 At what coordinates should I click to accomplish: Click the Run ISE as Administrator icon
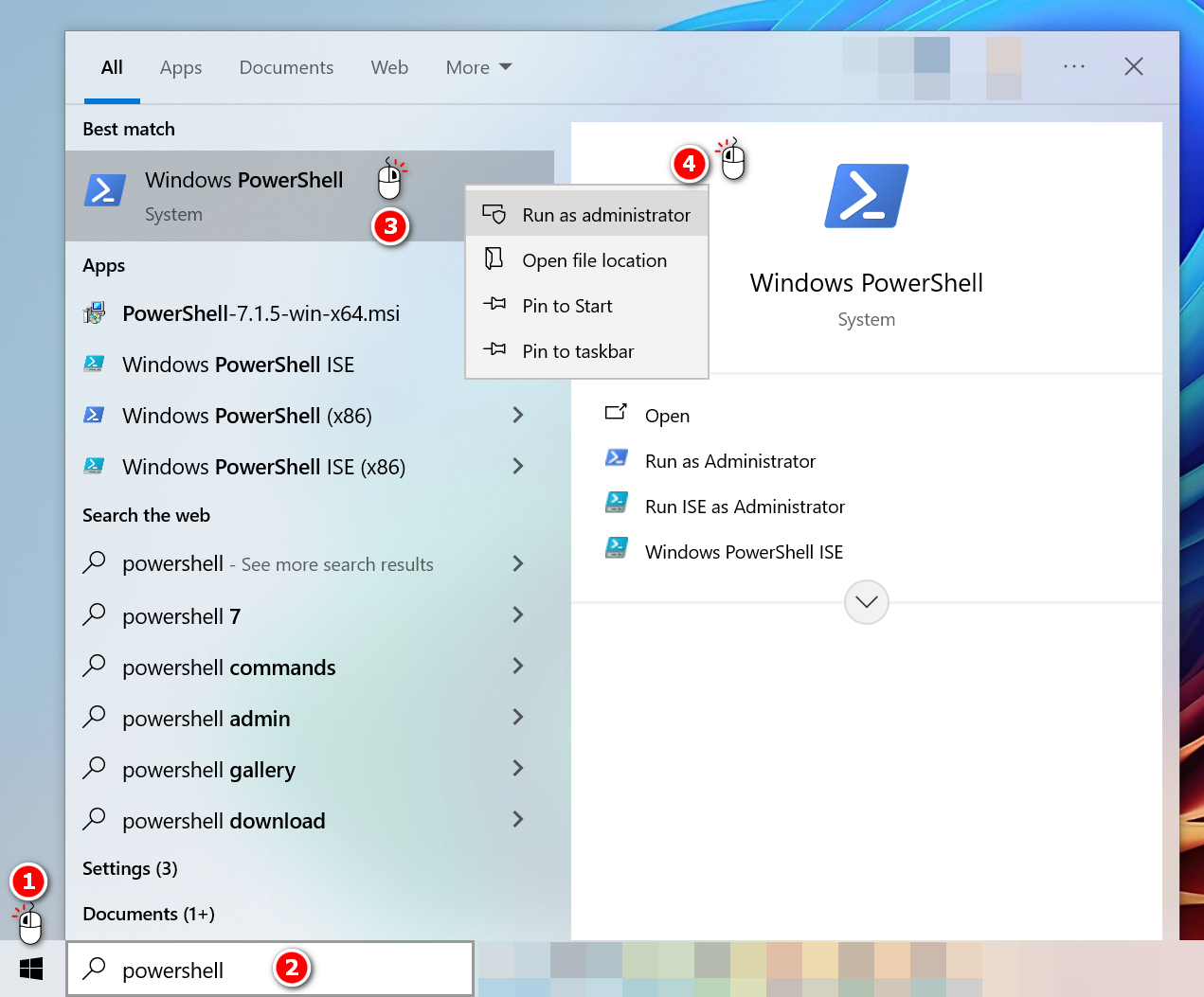pos(617,507)
